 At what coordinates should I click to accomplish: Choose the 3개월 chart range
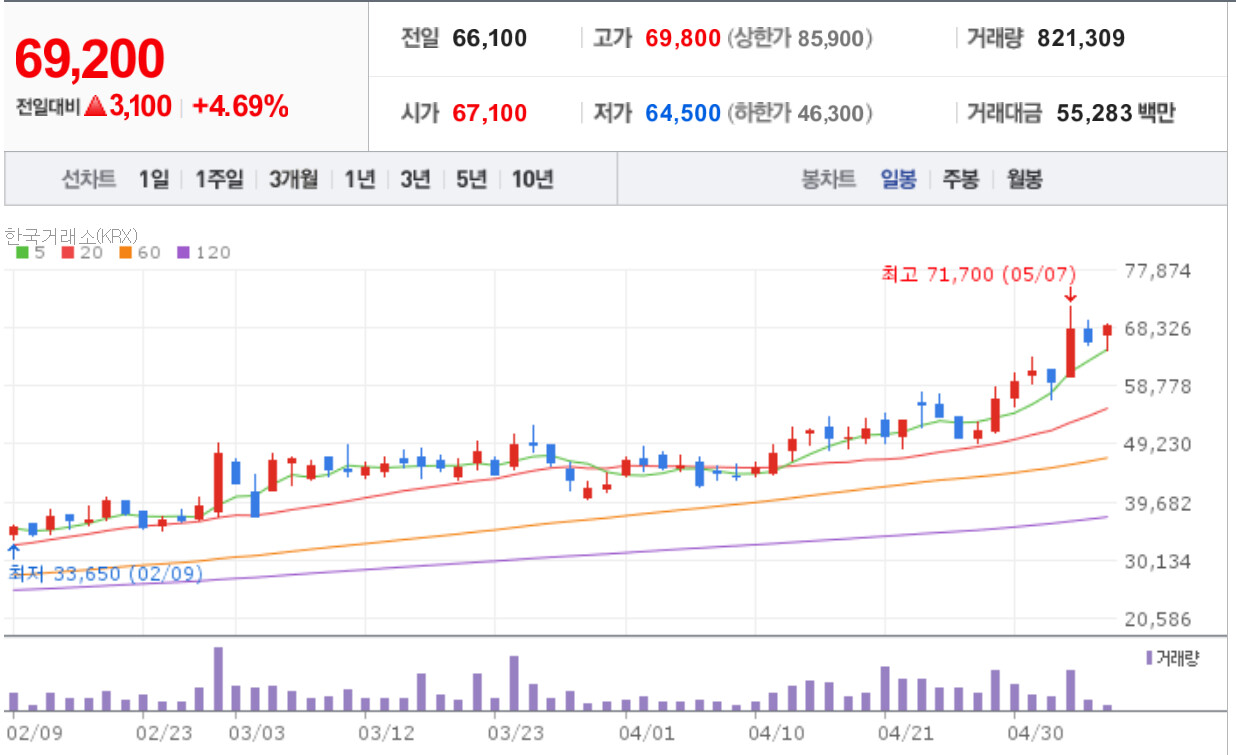(293, 179)
